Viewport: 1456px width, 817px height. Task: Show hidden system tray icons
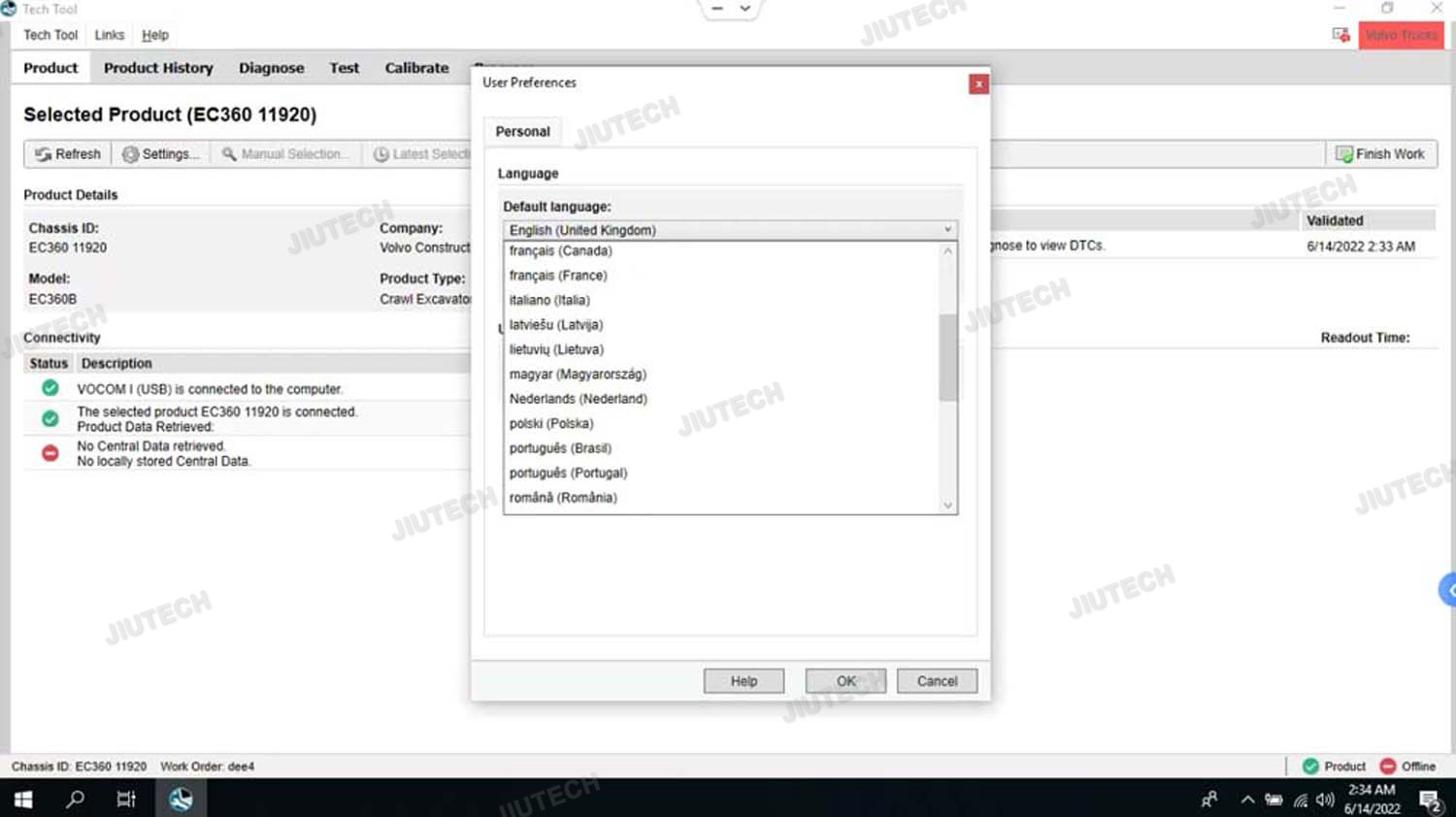(x=1247, y=800)
